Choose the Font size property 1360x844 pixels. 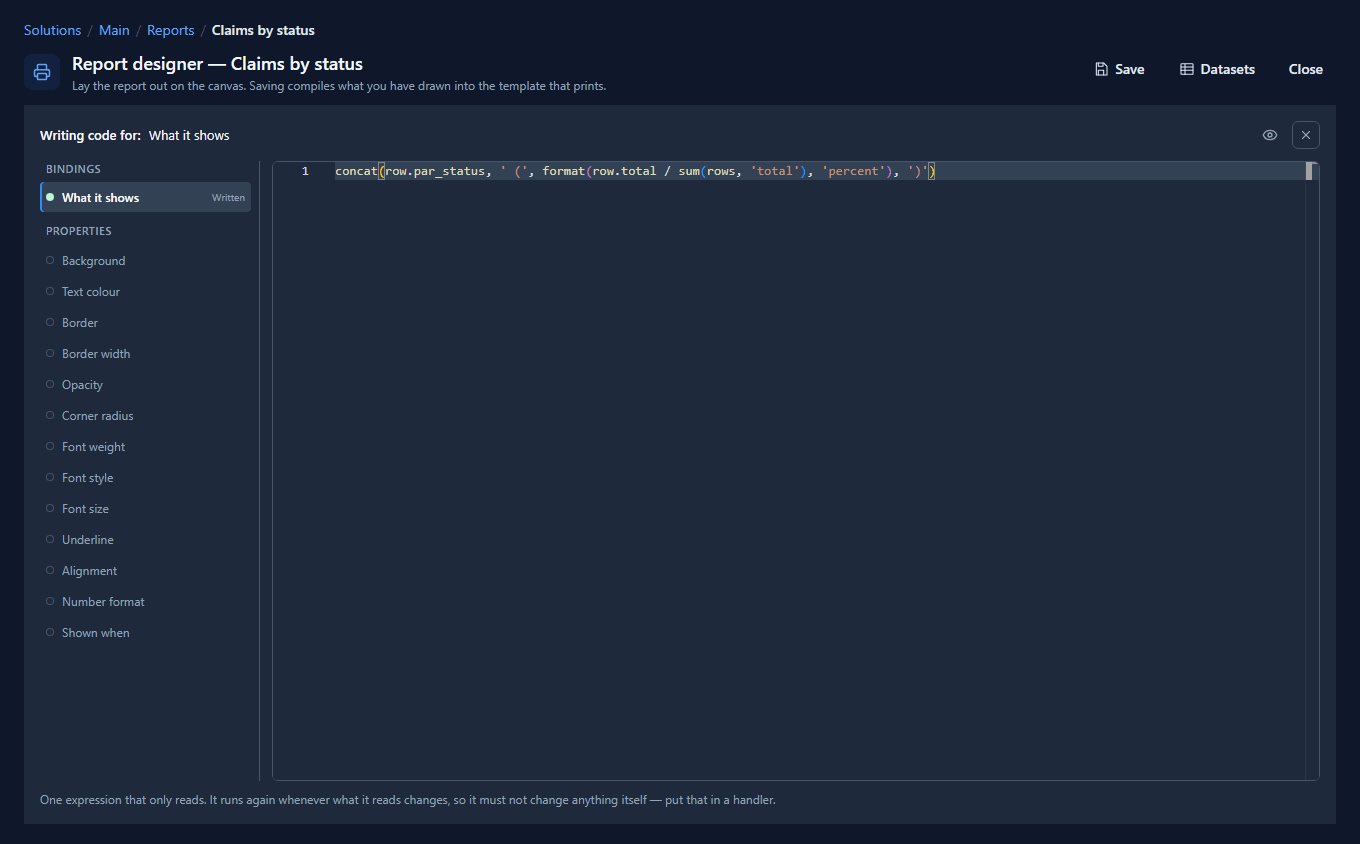(x=146, y=509)
